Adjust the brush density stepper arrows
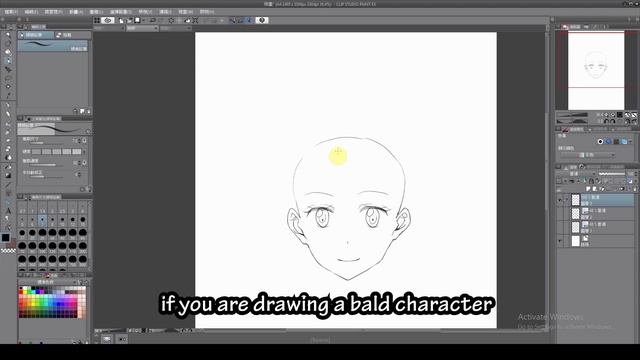Screen dimensions: 640x360 coord(79,163)
